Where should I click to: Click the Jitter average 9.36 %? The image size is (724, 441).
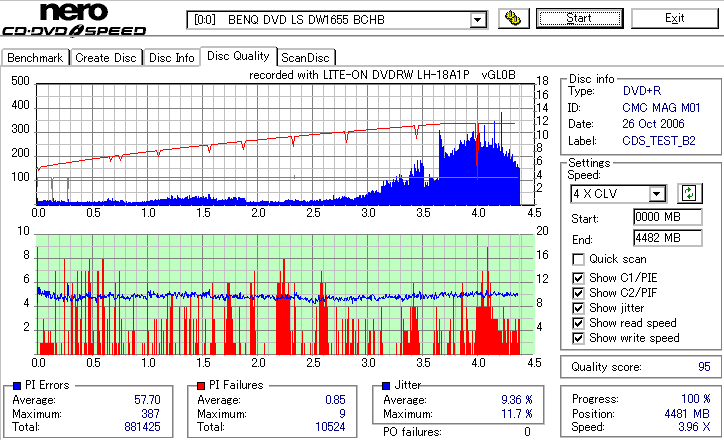tap(517, 400)
